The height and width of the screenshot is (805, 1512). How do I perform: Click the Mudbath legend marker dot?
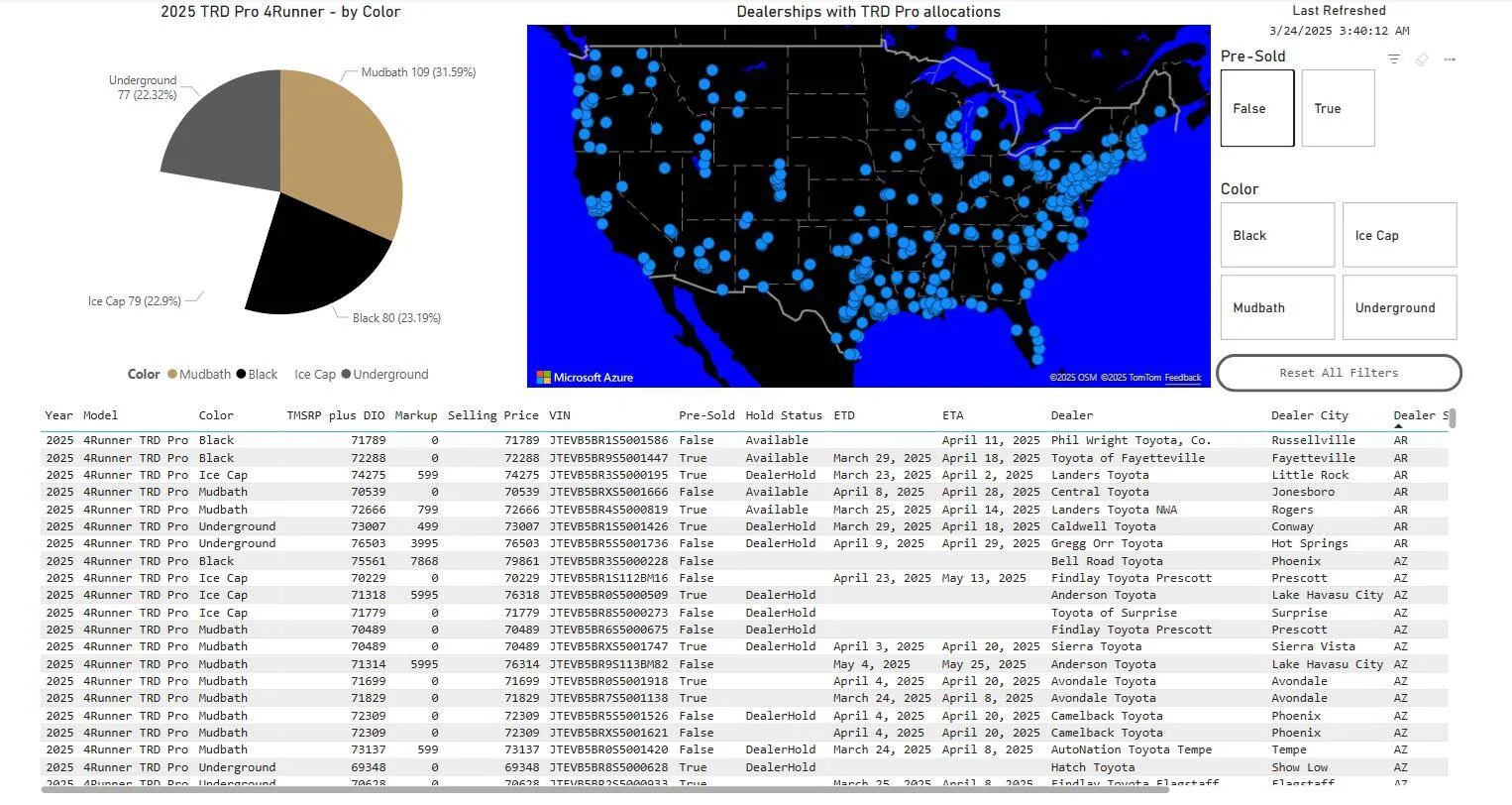point(172,375)
